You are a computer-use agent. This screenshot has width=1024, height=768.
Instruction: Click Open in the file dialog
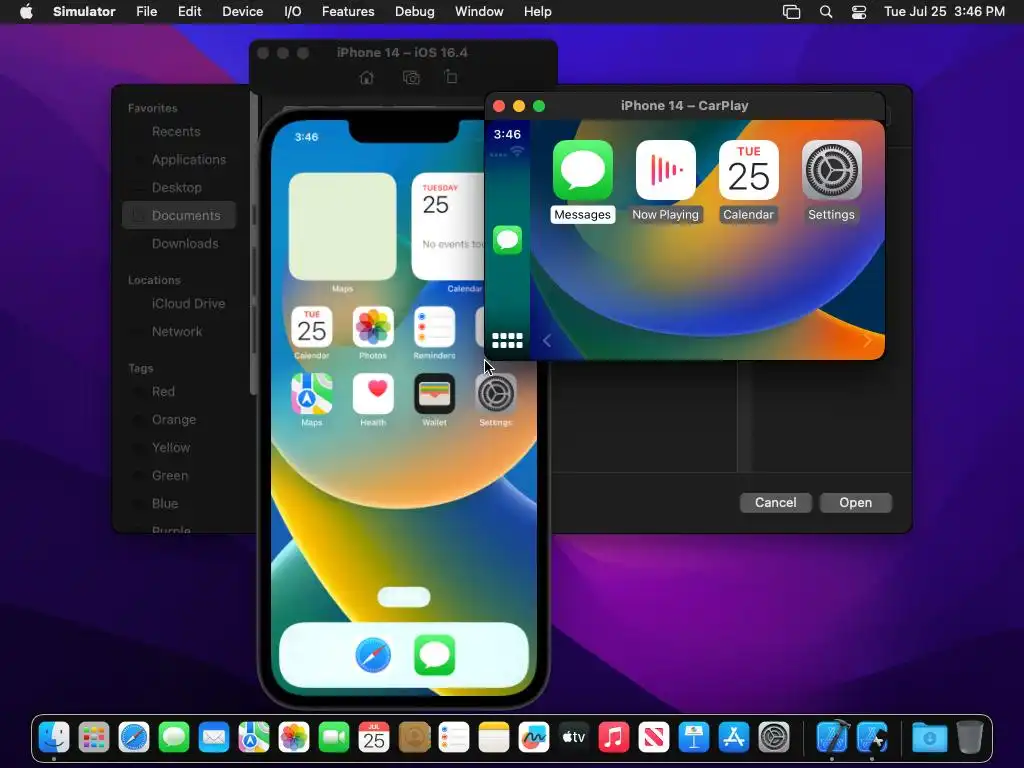pyautogui.click(x=856, y=502)
